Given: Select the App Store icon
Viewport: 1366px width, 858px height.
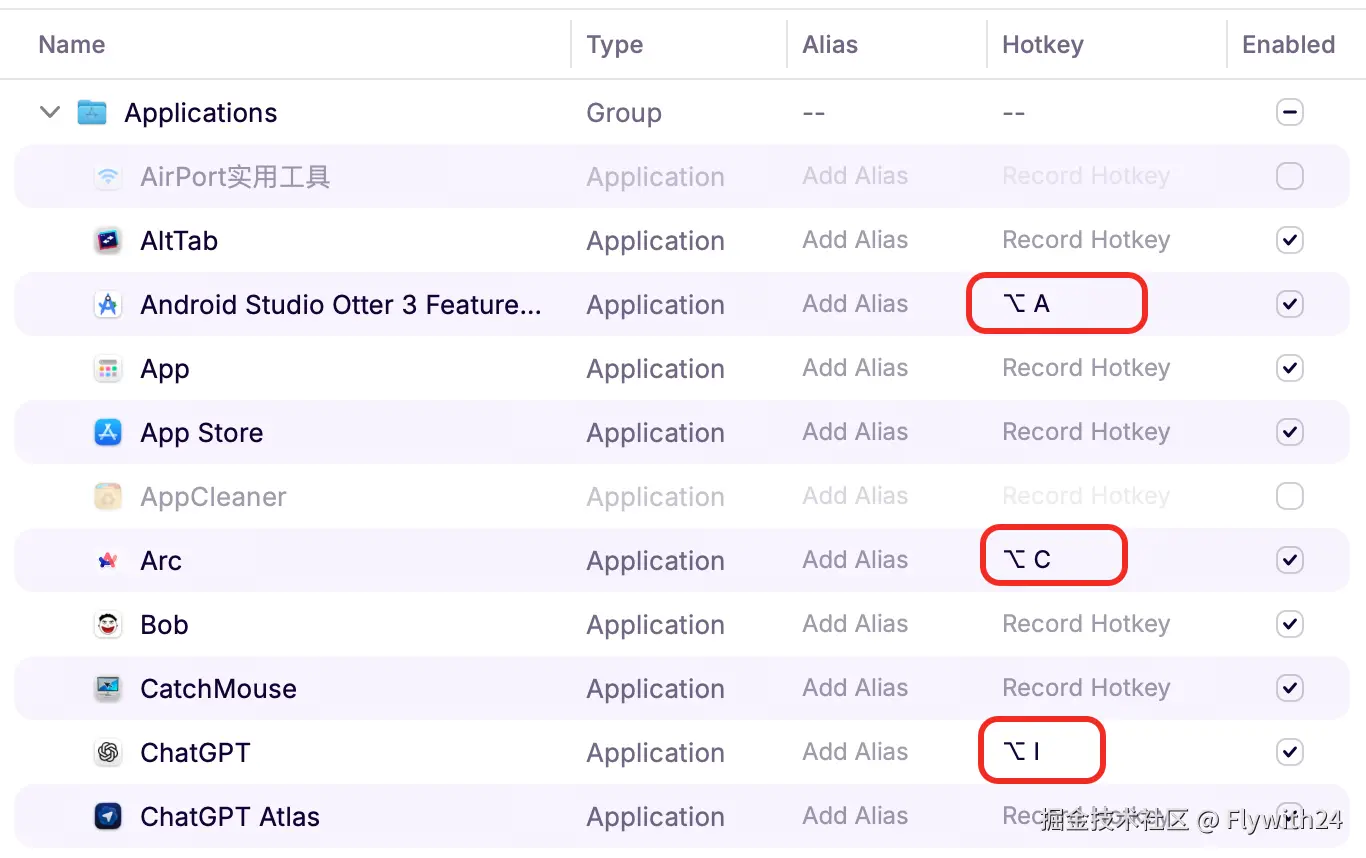Looking at the screenshot, I should click(x=108, y=433).
